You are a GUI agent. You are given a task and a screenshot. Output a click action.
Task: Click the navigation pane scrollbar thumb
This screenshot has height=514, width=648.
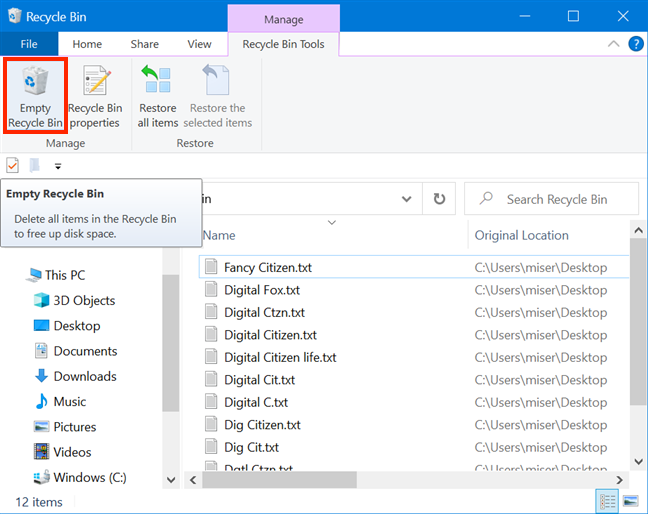coord(171,343)
